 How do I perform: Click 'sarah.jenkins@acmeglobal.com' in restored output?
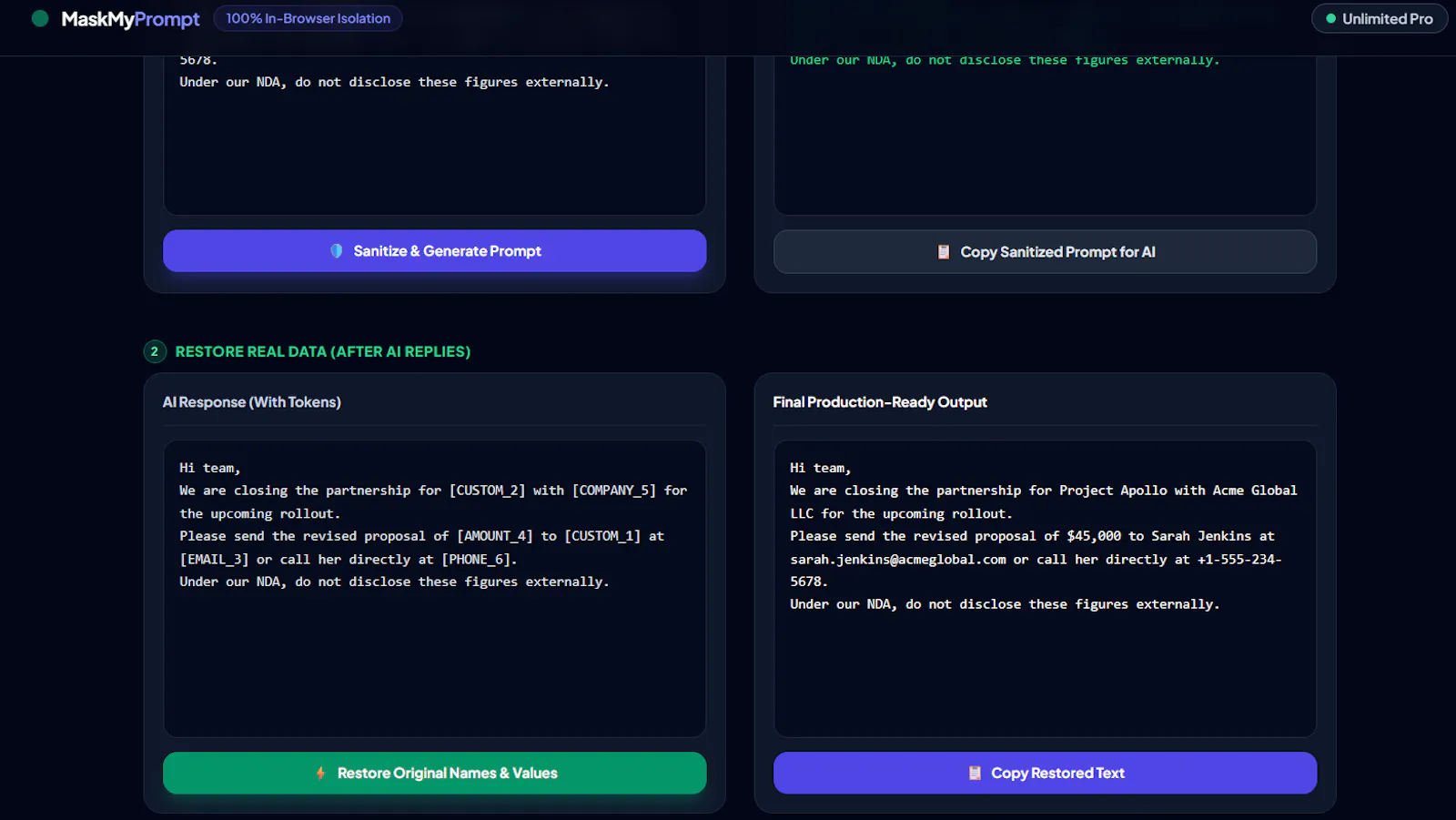point(898,559)
